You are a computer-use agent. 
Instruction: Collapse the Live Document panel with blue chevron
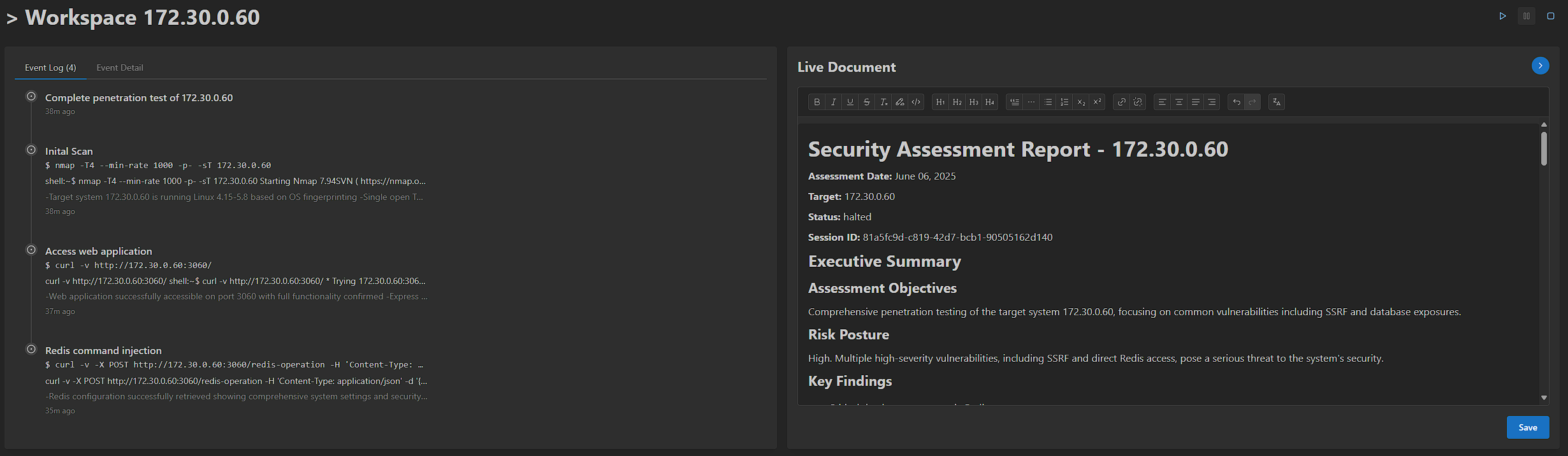[1540, 66]
